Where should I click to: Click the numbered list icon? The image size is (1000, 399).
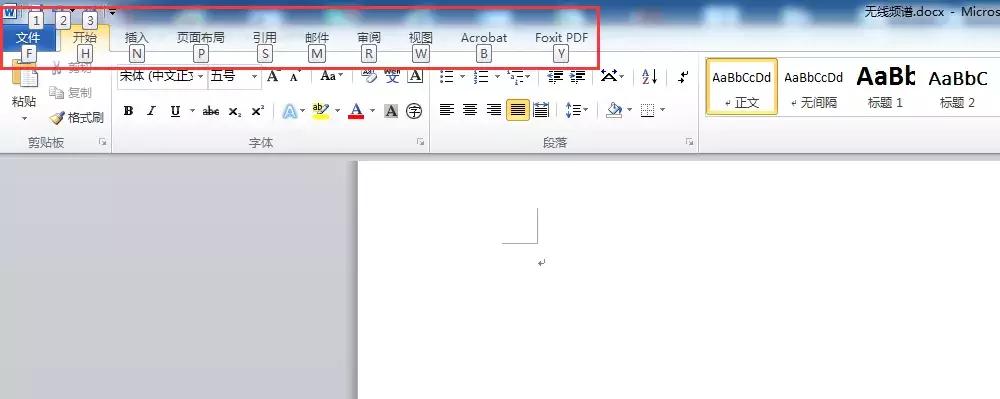click(482, 76)
